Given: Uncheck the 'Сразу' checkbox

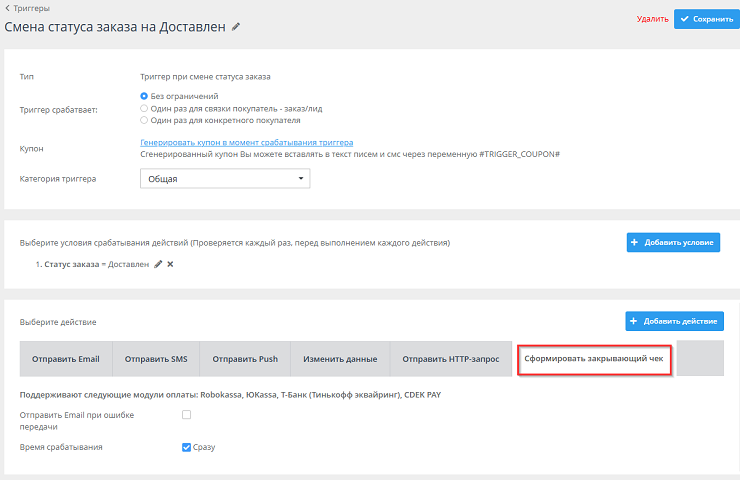Looking at the screenshot, I should (186, 447).
